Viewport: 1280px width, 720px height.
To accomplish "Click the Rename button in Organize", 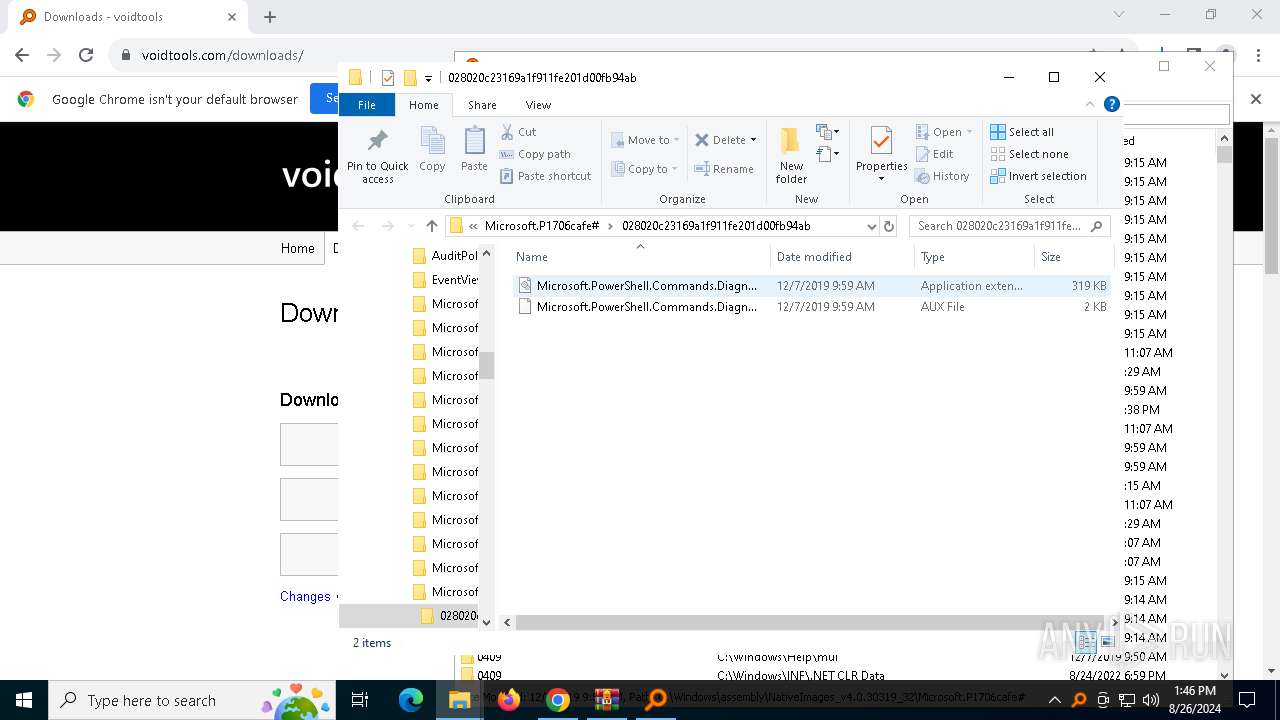I will click(x=725, y=169).
